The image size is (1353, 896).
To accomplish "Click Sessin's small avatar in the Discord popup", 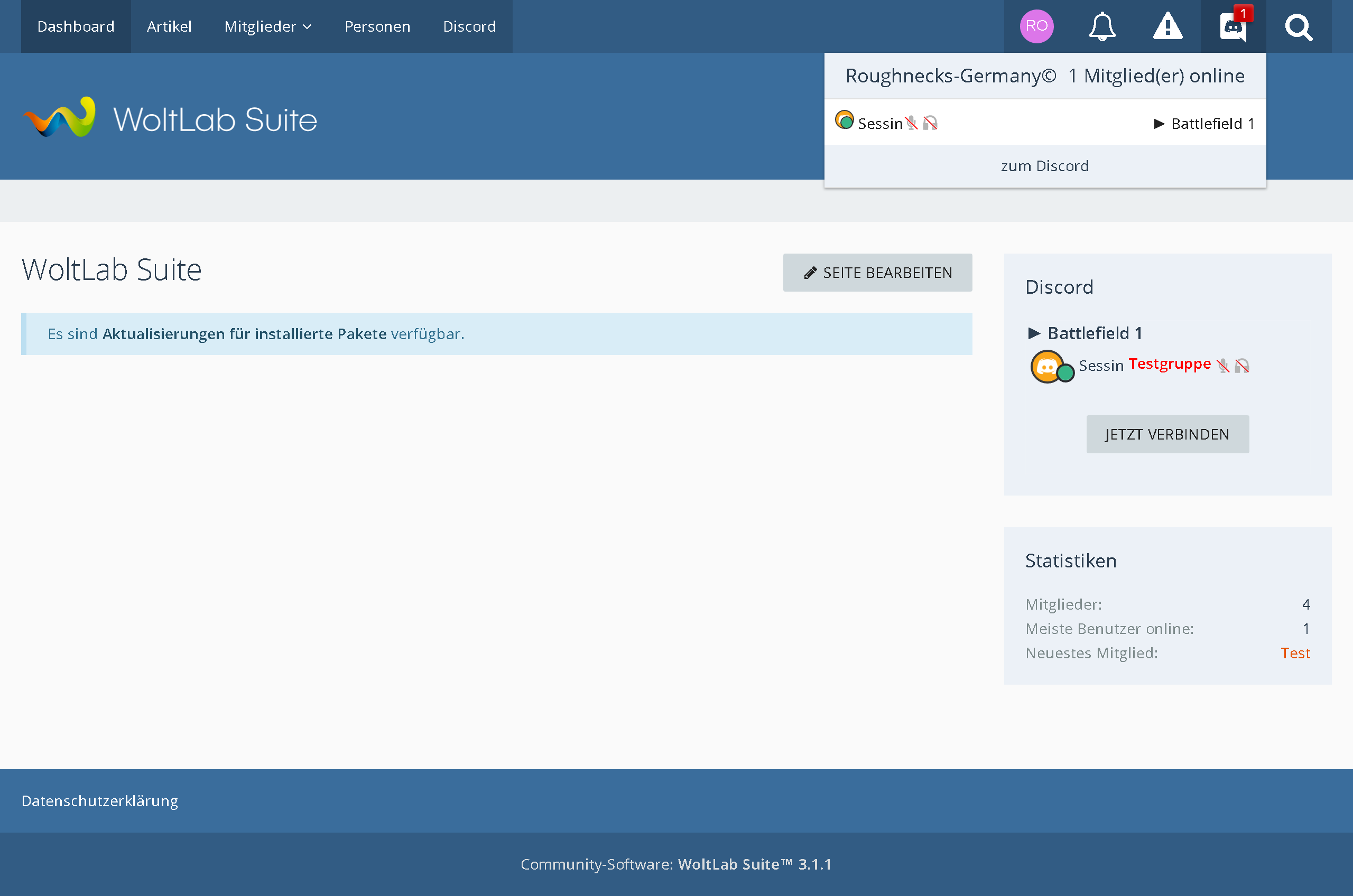I will (x=844, y=120).
